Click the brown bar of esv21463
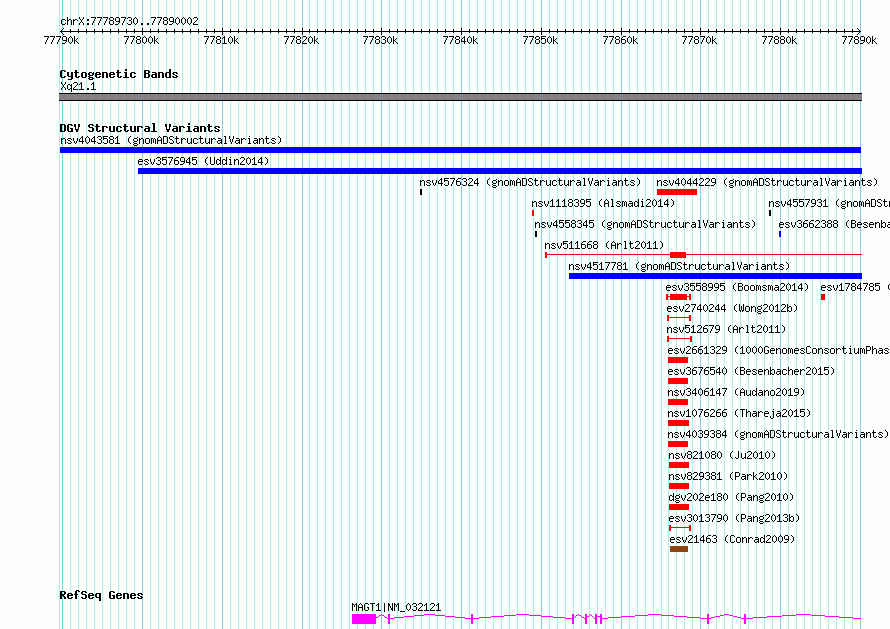Viewport: 890px width, 629px height. point(679,549)
